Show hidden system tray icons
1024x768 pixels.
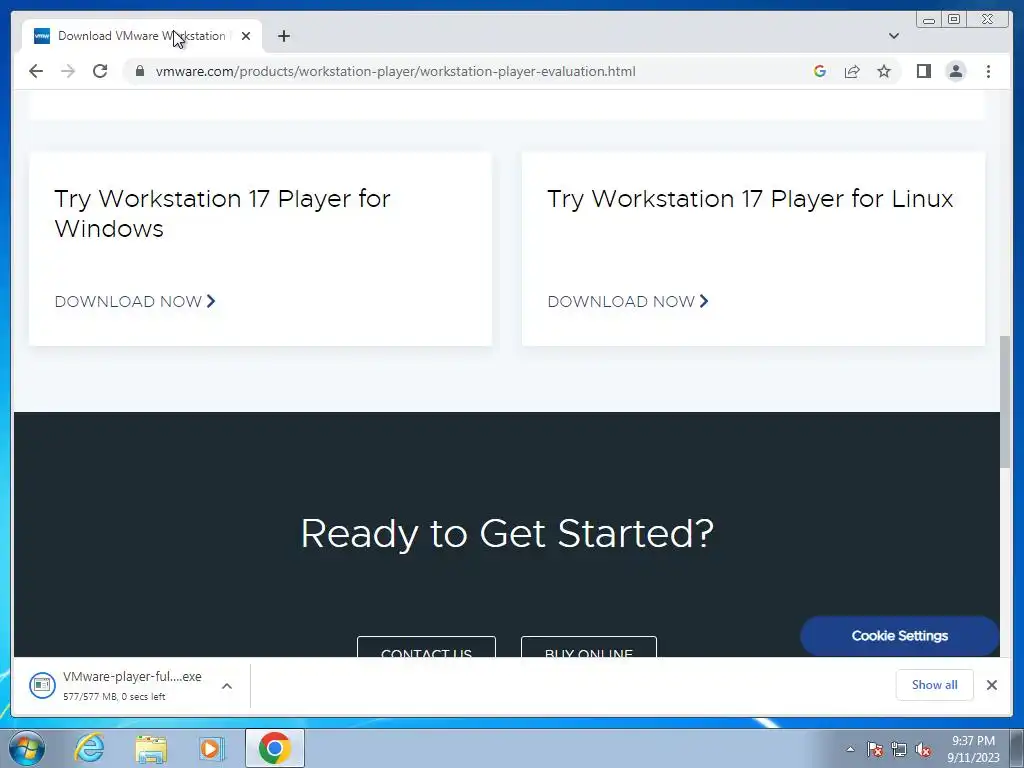(x=850, y=749)
